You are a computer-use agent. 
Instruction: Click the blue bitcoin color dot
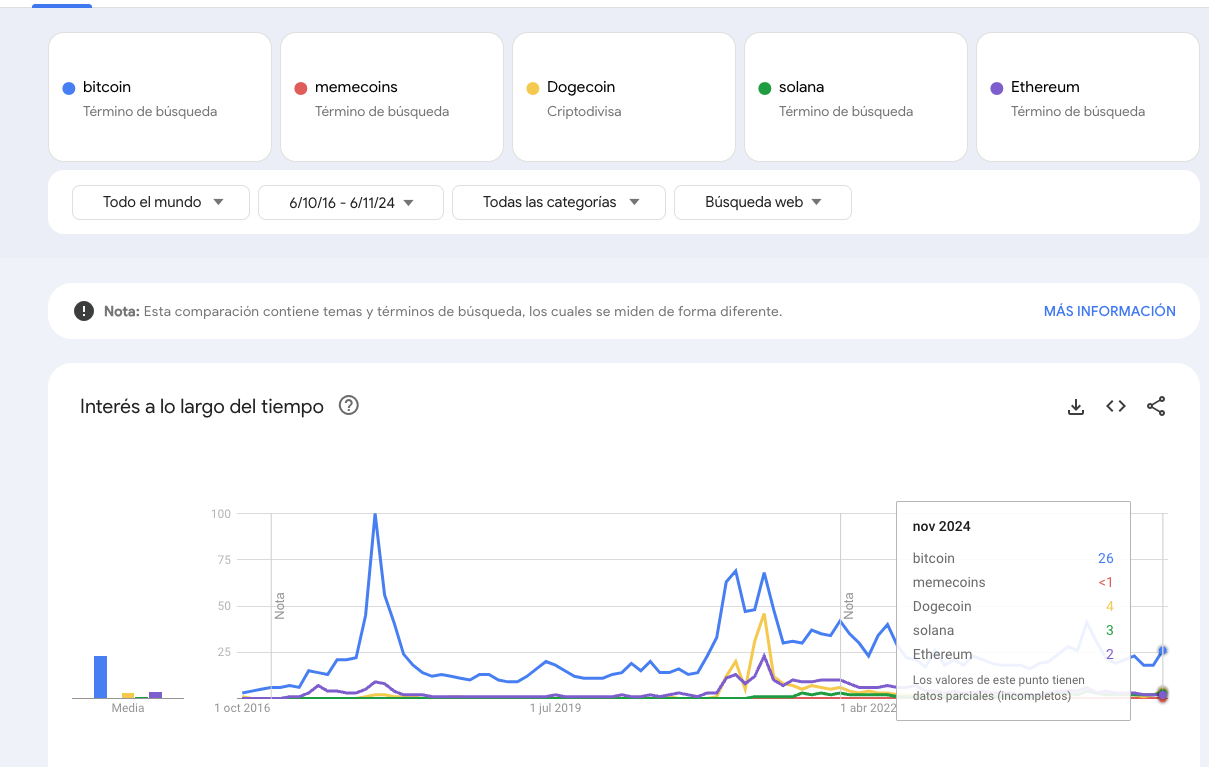tap(69, 88)
